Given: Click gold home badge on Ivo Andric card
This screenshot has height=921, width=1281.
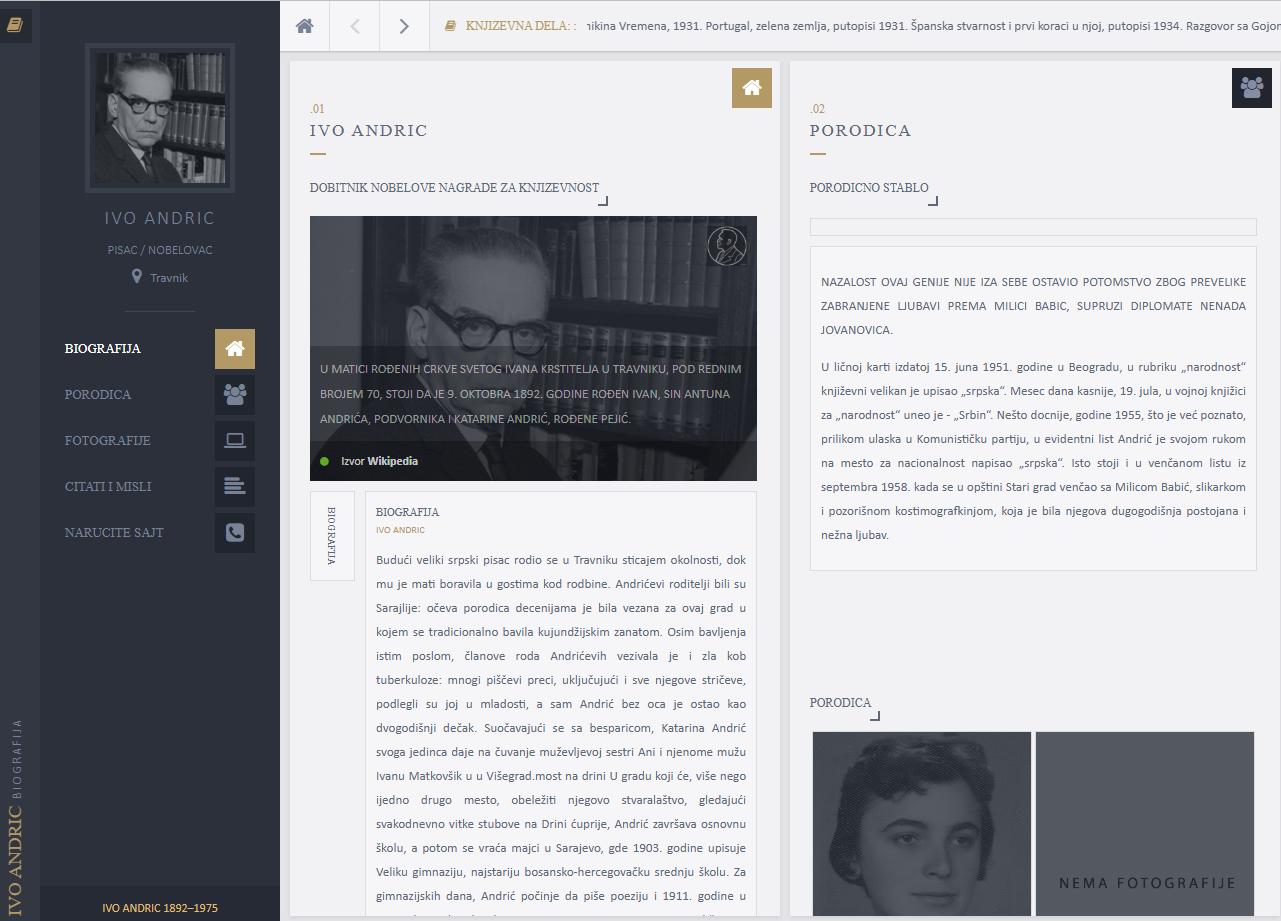Looking at the screenshot, I should (751, 88).
